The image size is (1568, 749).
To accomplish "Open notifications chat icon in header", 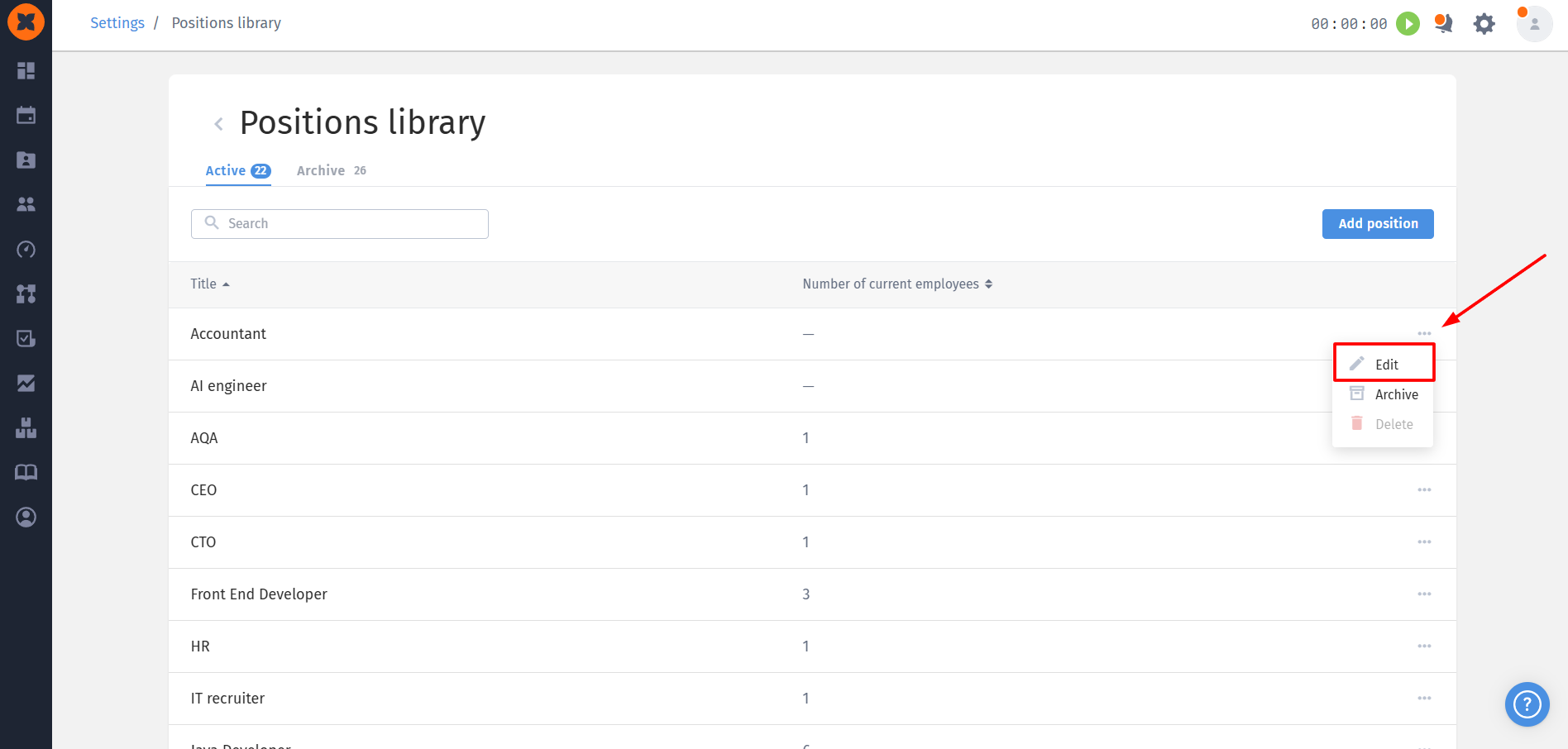I will click(1444, 23).
